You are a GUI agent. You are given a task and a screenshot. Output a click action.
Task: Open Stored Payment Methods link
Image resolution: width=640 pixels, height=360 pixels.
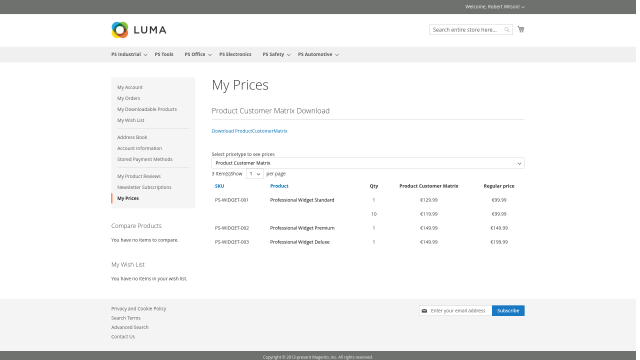[144, 160]
